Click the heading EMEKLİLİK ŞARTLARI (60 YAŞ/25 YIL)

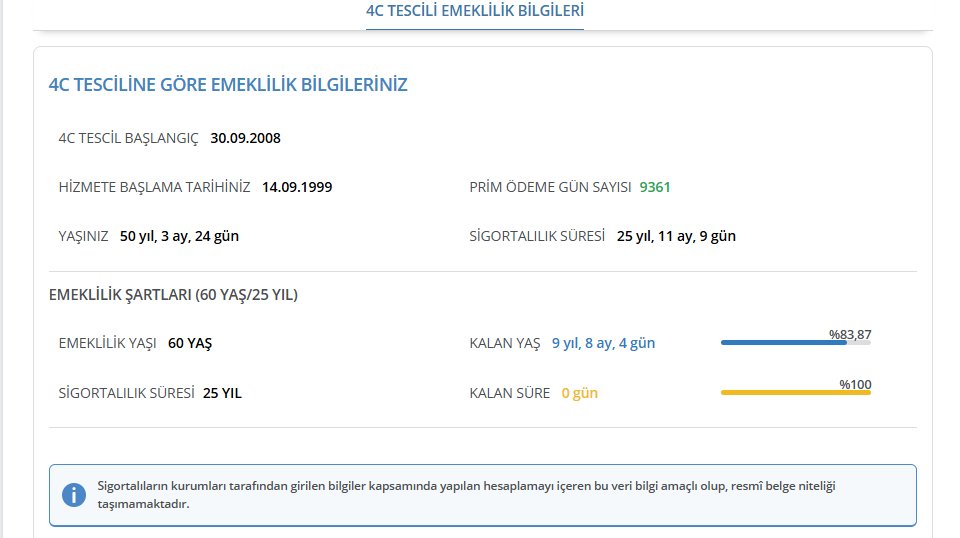pyautogui.click(x=173, y=295)
